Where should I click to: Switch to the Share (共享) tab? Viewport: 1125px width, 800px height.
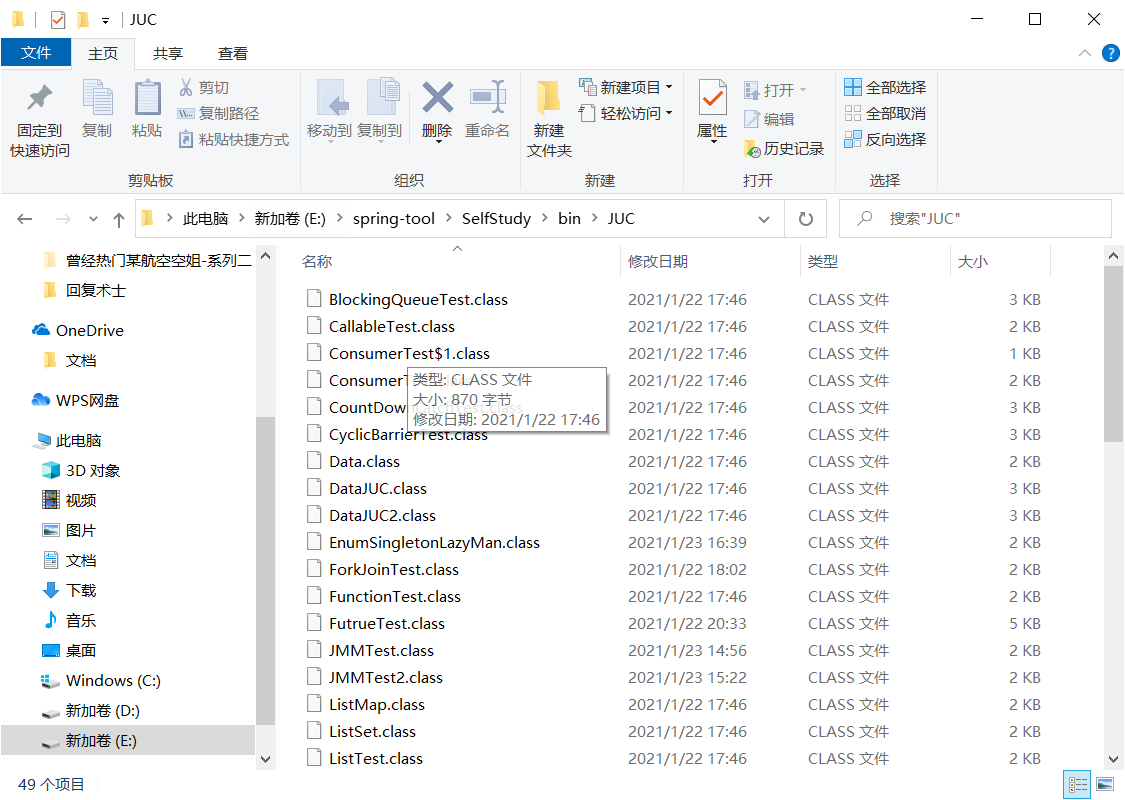point(168,54)
